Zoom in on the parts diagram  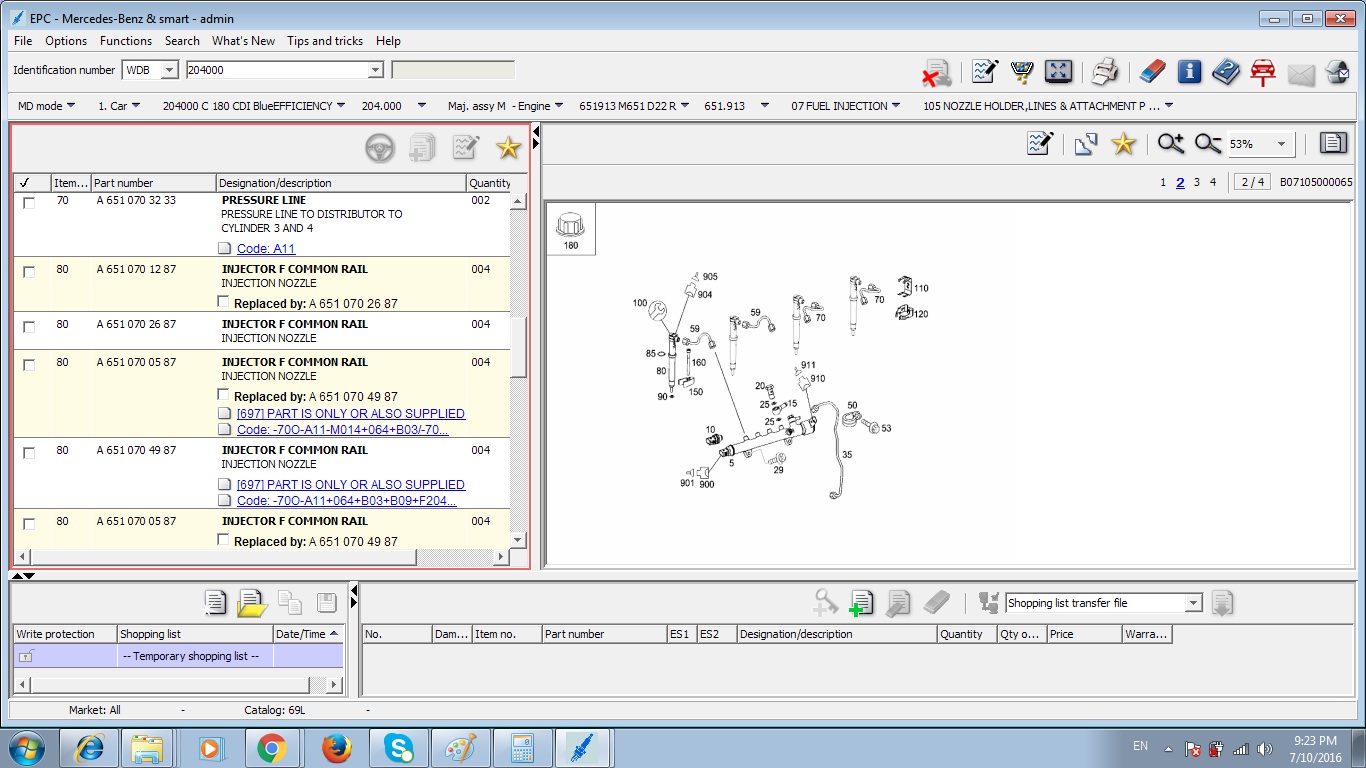click(1170, 144)
